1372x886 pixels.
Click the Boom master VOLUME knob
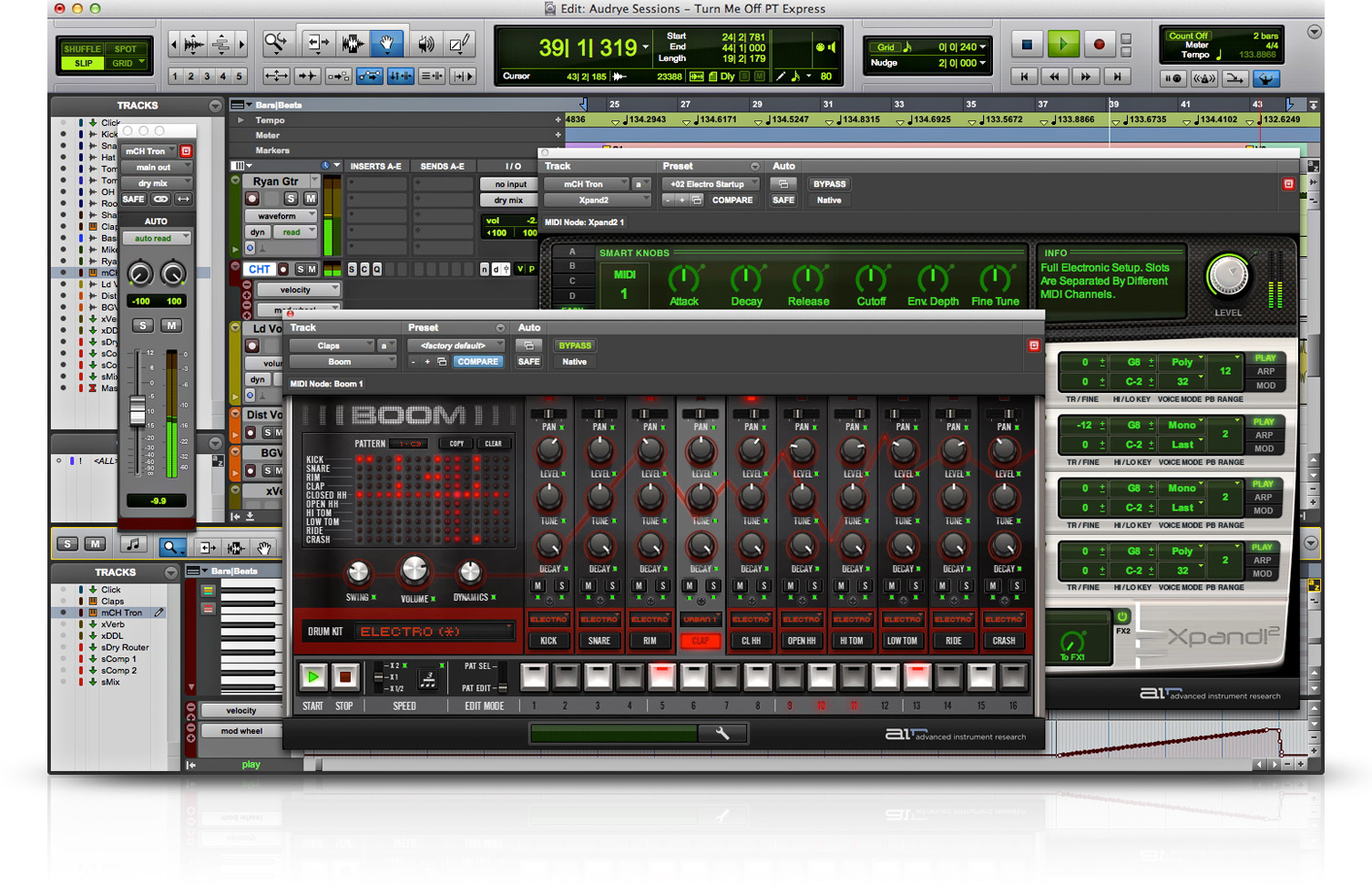click(x=414, y=571)
